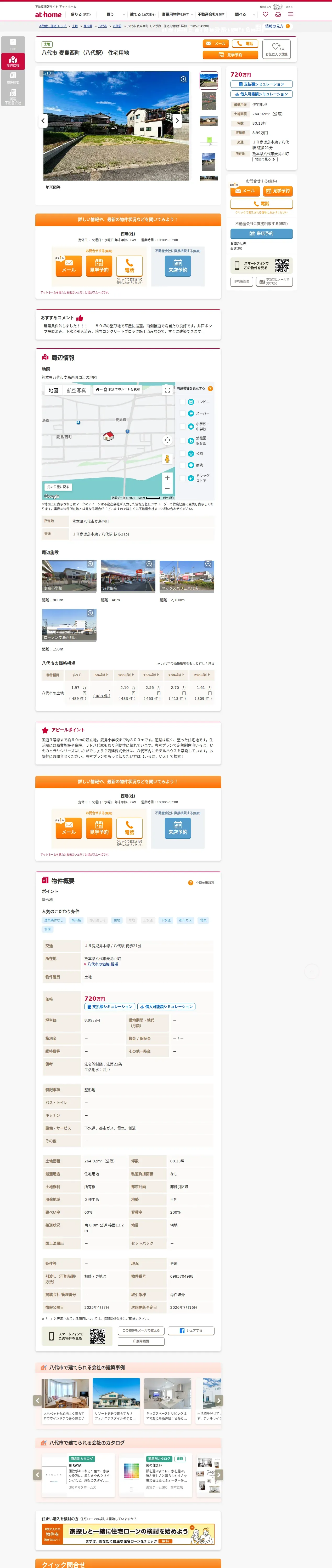Switch map to 航空写真 view
The width and height of the screenshot is (332, 1568).
[x=76, y=390]
